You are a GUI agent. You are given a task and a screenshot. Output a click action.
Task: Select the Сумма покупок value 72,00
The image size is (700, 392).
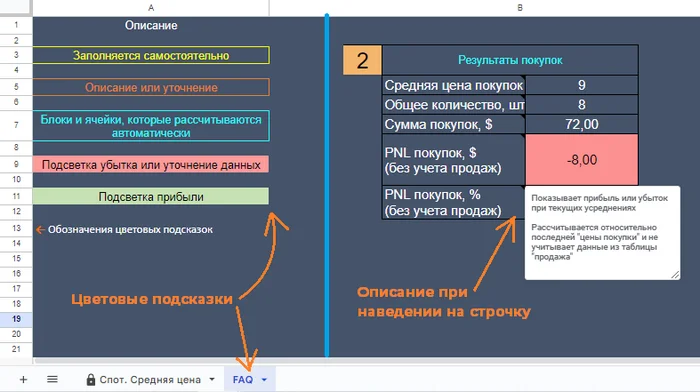pyautogui.click(x=582, y=124)
